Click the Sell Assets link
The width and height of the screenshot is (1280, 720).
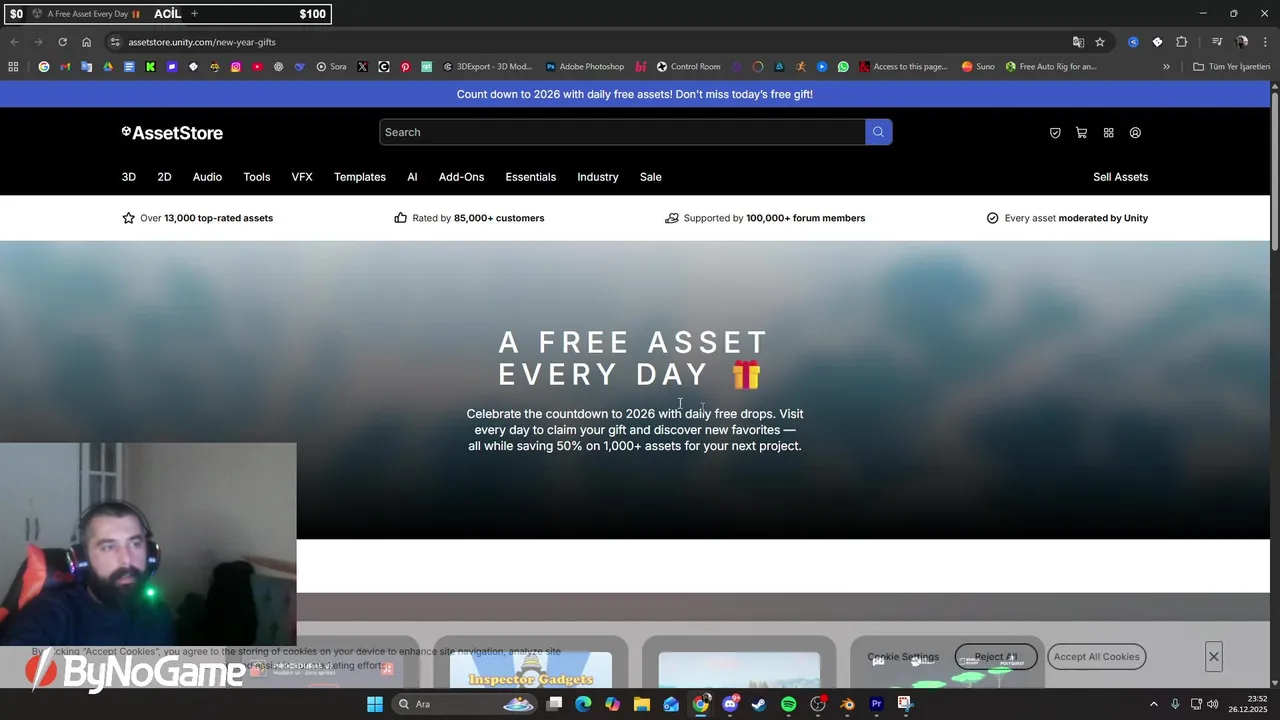point(1120,177)
